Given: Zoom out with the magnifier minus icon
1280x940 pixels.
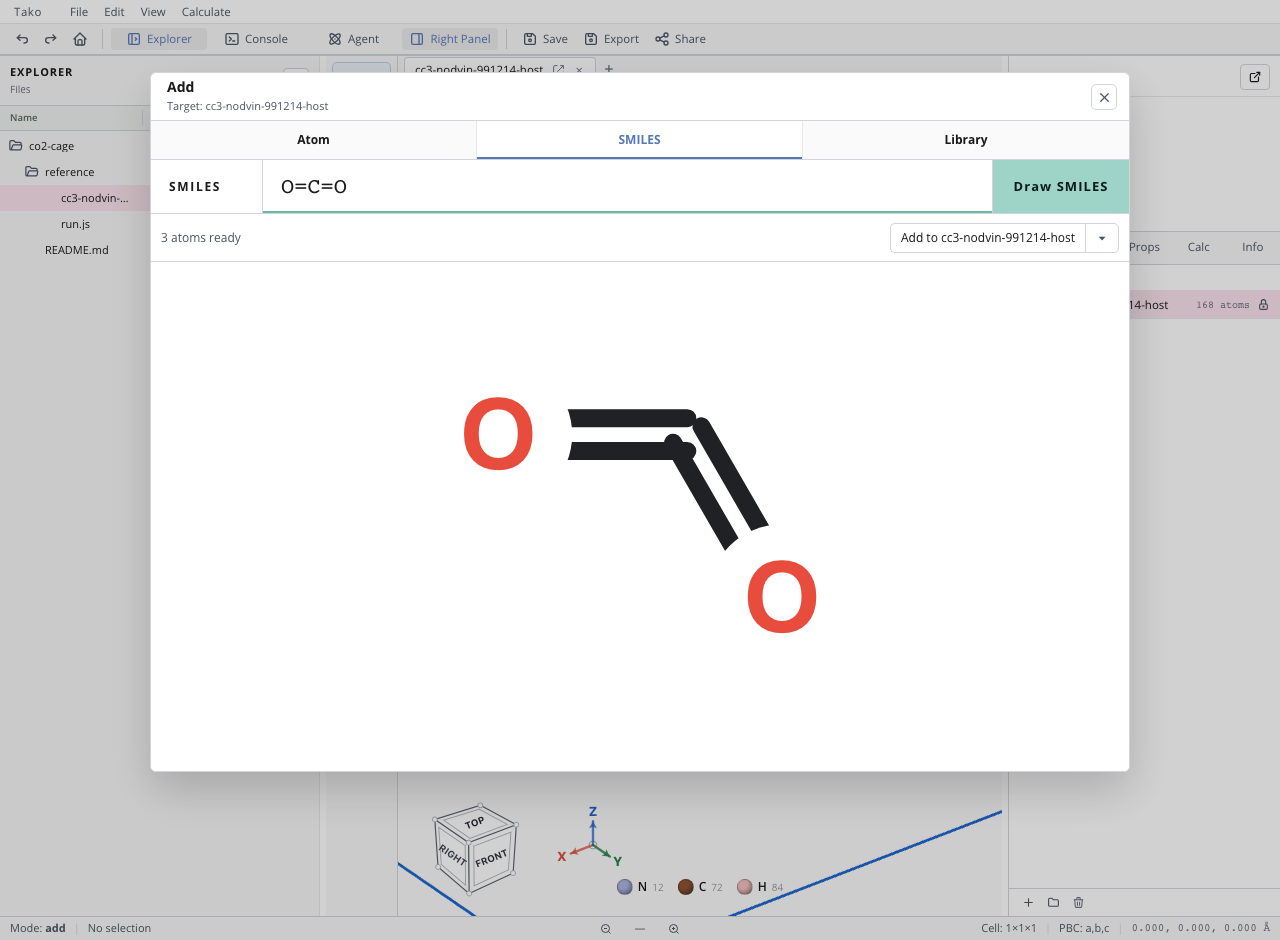Looking at the screenshot, I should pyautogui.click(x=606, y=929).
